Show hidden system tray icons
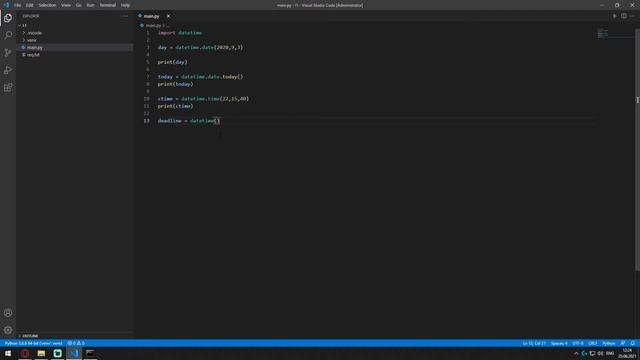The image size is (640, 360). (x=576, y=353)
